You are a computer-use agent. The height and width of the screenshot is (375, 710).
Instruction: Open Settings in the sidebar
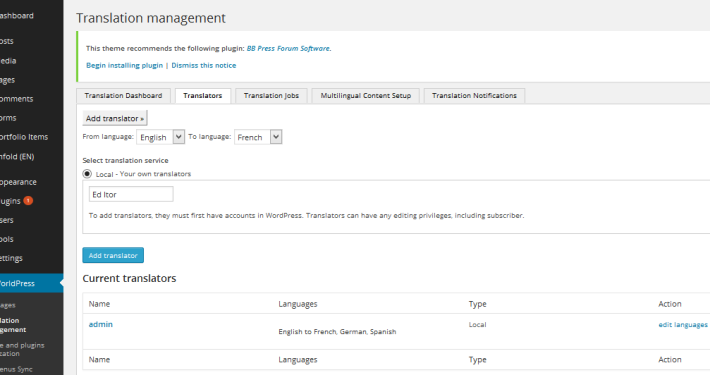coord(11,258)
